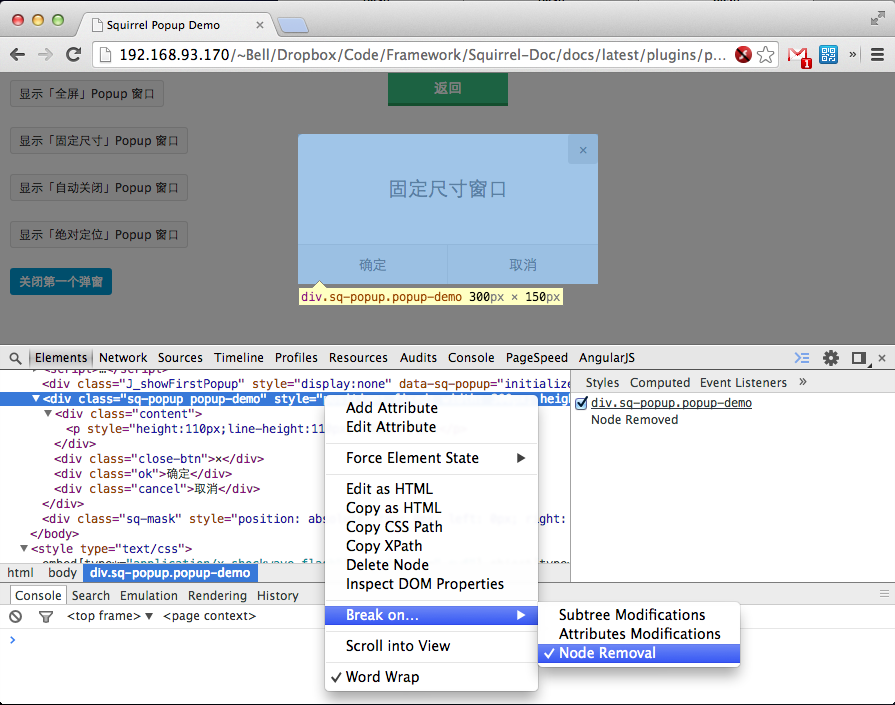
Task: Open the Gmail extension icon
Action: tap(799, 56)
